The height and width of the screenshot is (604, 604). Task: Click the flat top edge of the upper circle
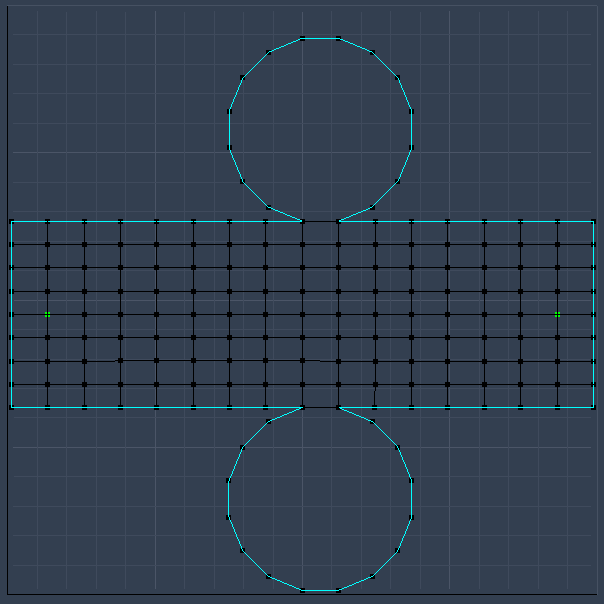320,39
